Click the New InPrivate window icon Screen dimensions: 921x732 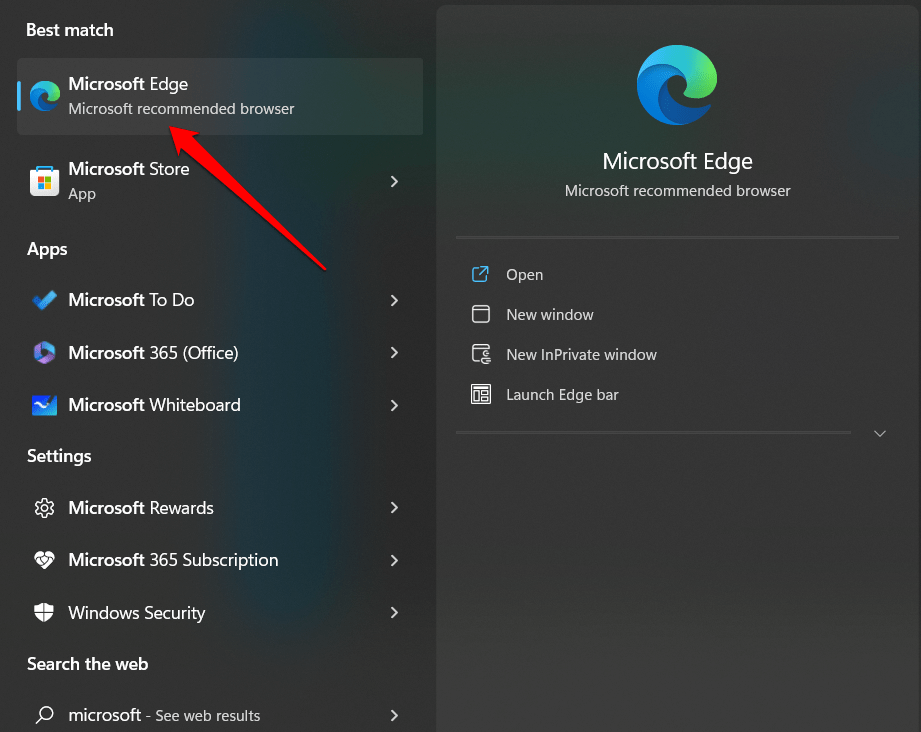point(481,354)
